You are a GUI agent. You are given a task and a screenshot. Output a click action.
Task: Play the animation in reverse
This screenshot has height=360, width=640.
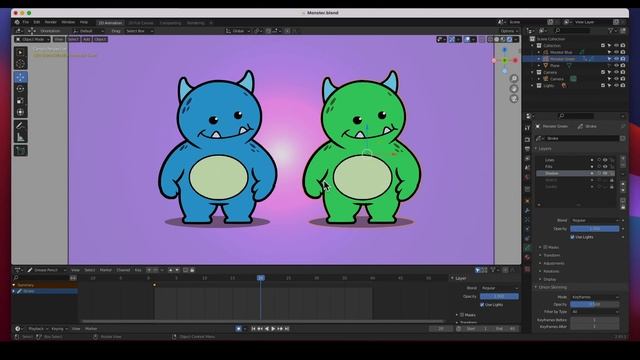coord(267,329)
